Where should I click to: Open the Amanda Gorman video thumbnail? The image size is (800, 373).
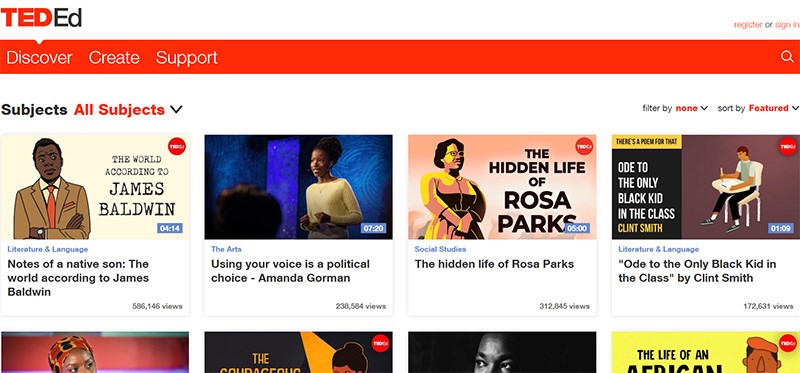click(298, 187)
